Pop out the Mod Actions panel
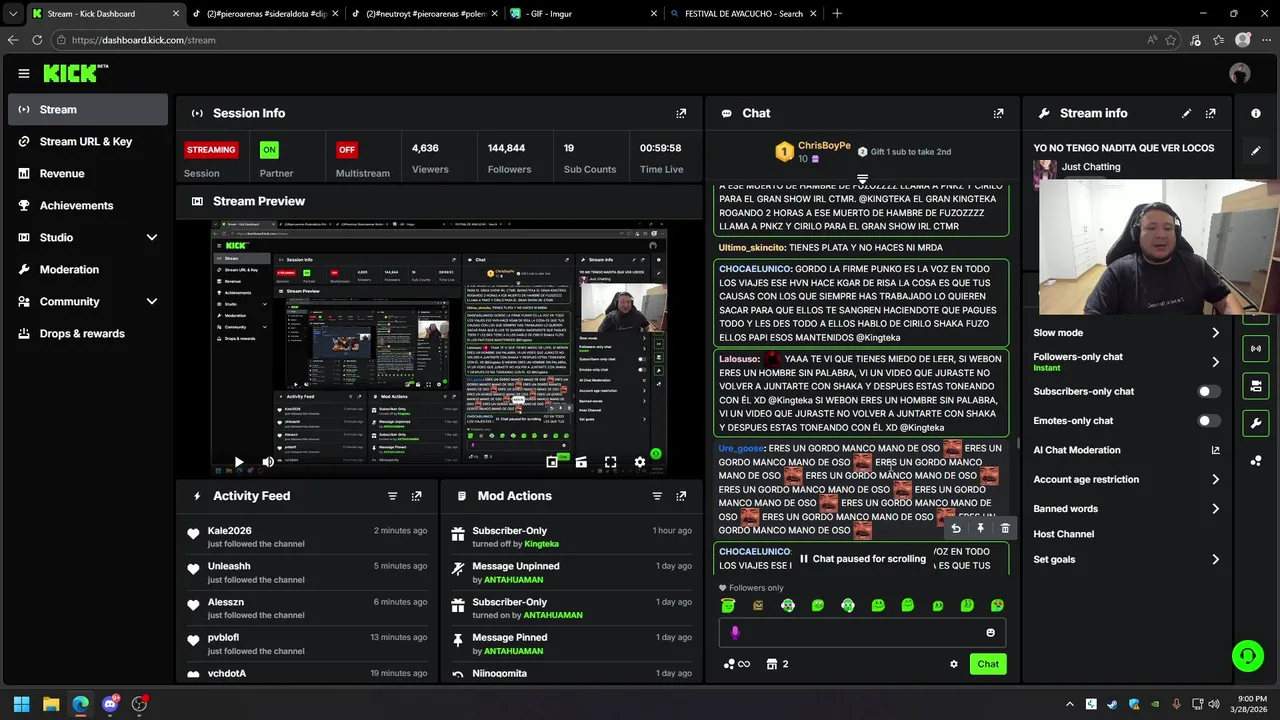 681,496
